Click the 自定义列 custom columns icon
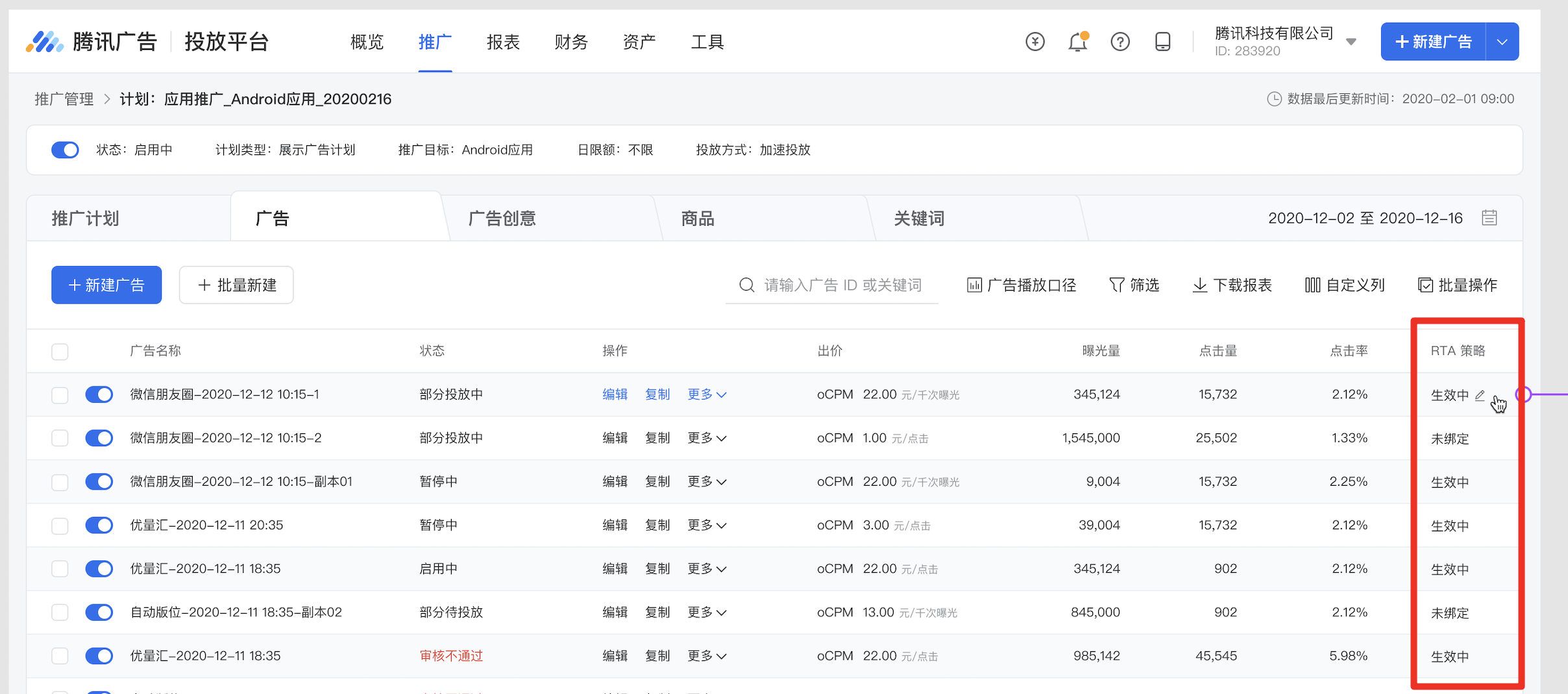 pos(1312,285)
